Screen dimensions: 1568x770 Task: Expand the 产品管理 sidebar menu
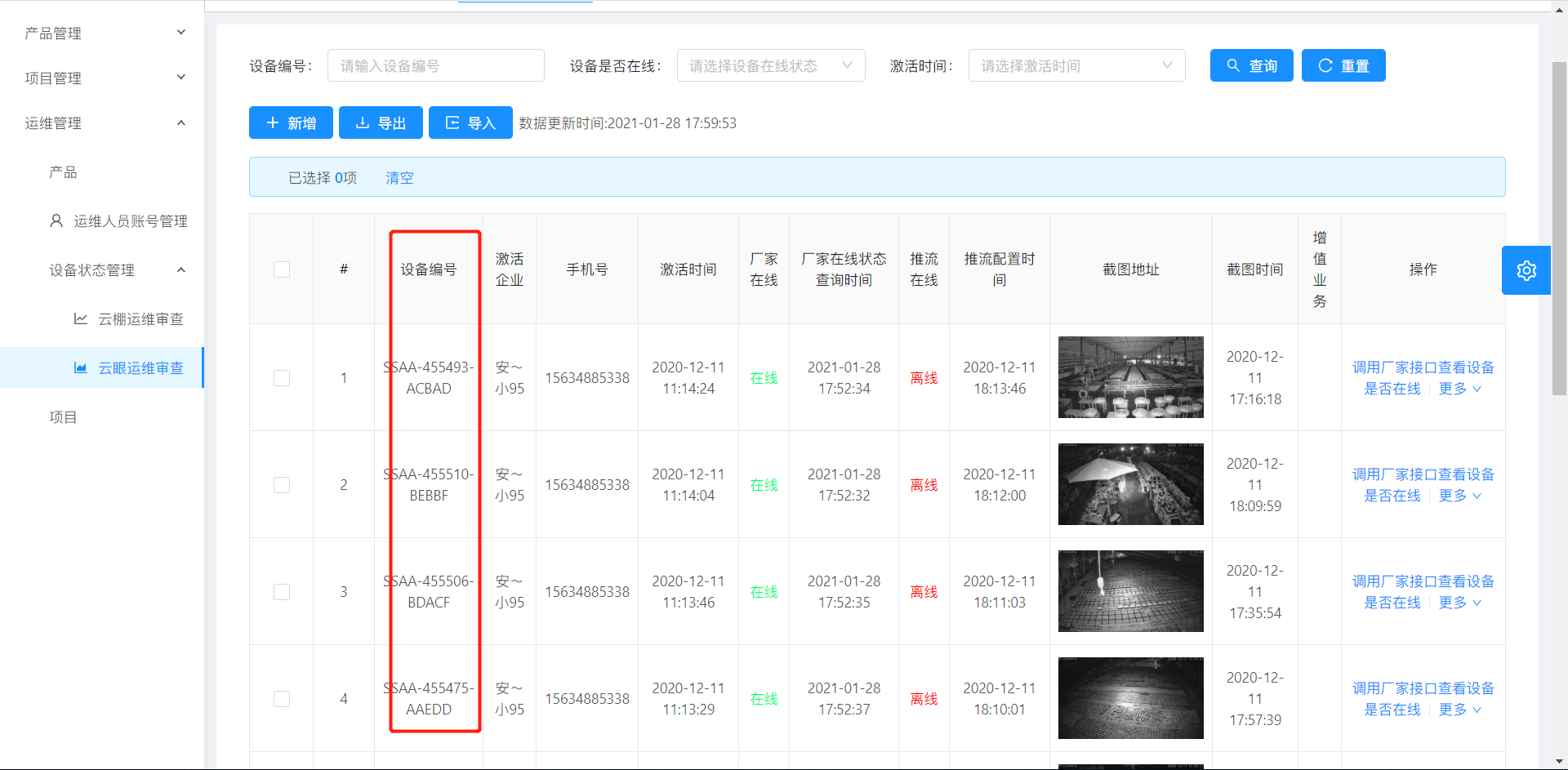tap(102, 33)
